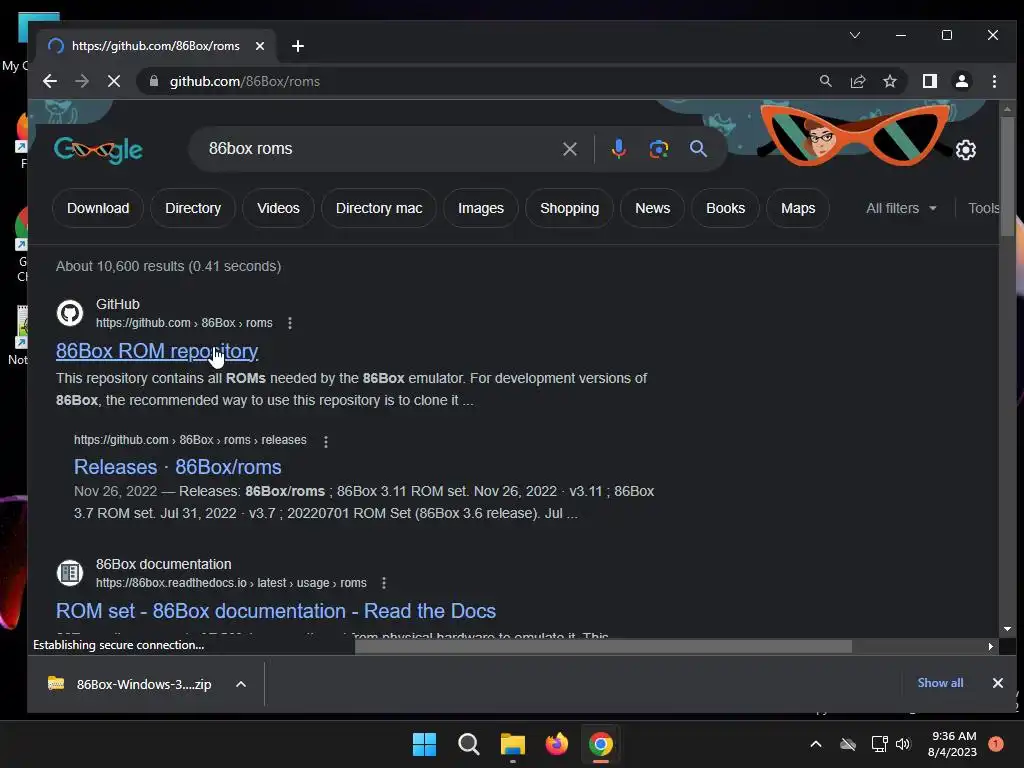Click the horizontal scrollbar thumb
This screenshot has height=768, width=1024.
coord(603,646)
